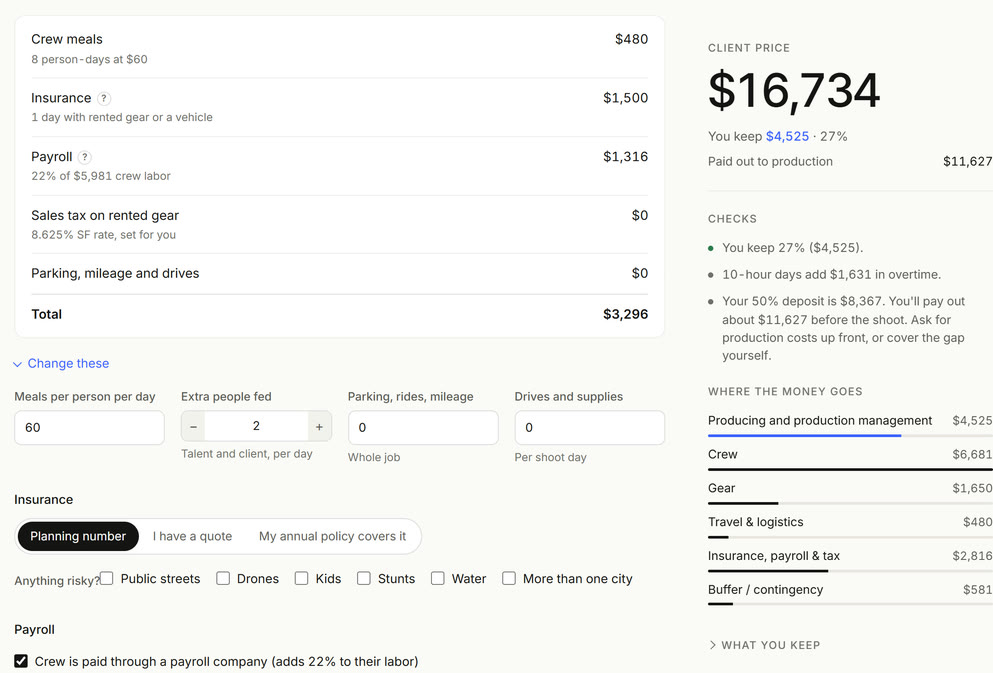
Task: Select the Insurance, payroll & tax row
Action: coord(850,560)
